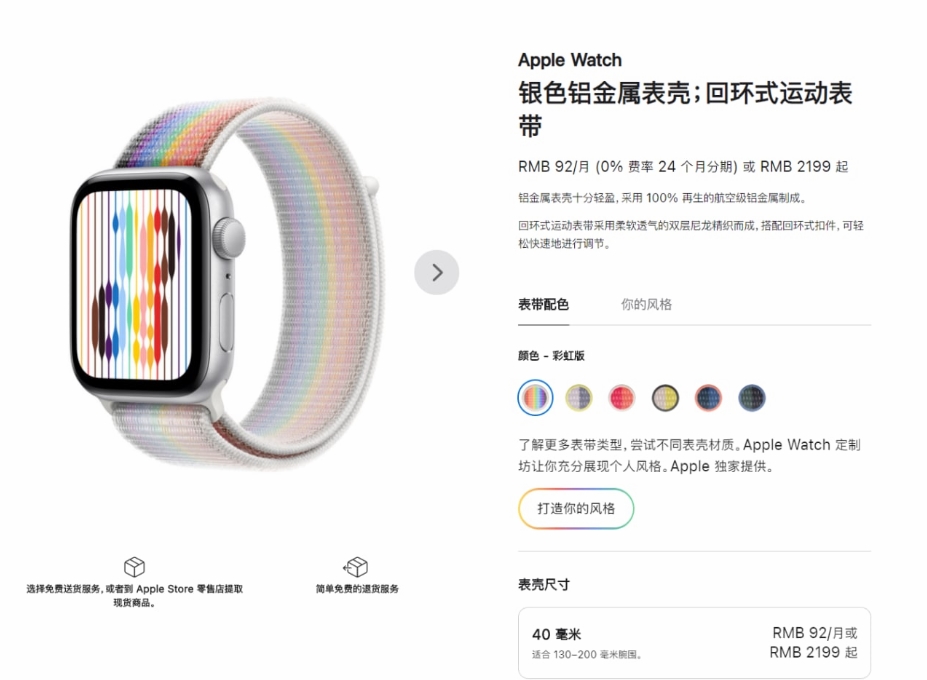
Task: Select the 40 毫米 case size option
Action: point(694,643)
